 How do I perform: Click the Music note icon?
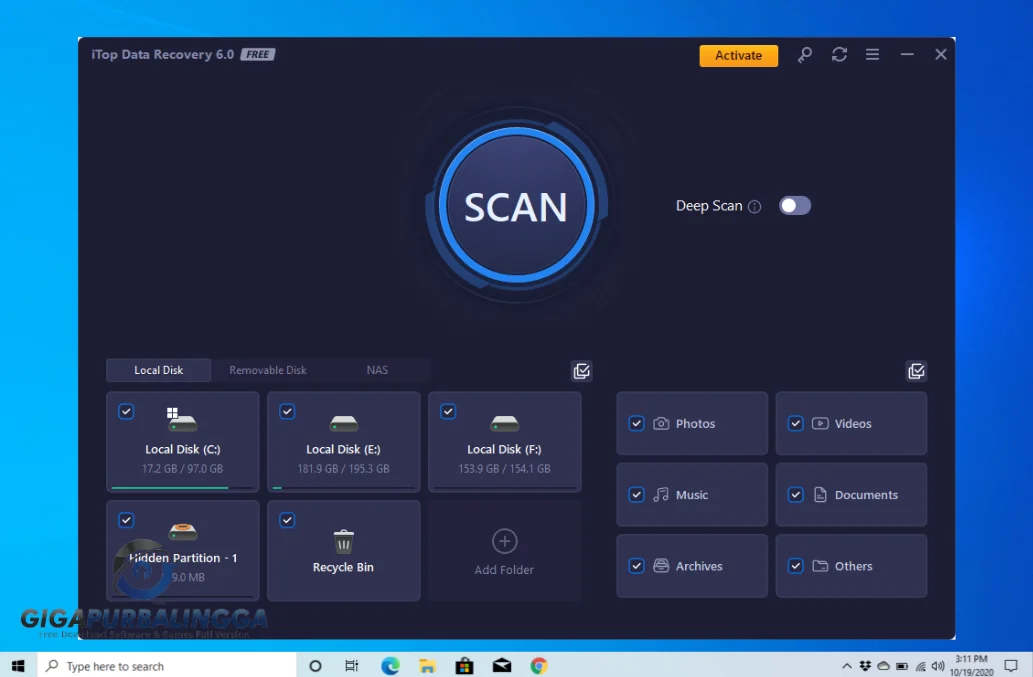(661, 495)
